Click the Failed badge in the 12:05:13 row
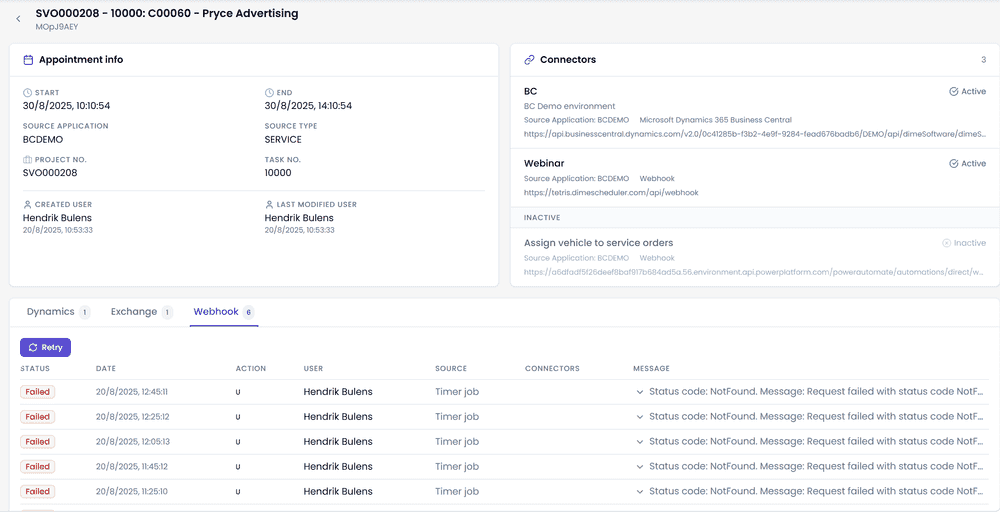 [x=38, y=442]
